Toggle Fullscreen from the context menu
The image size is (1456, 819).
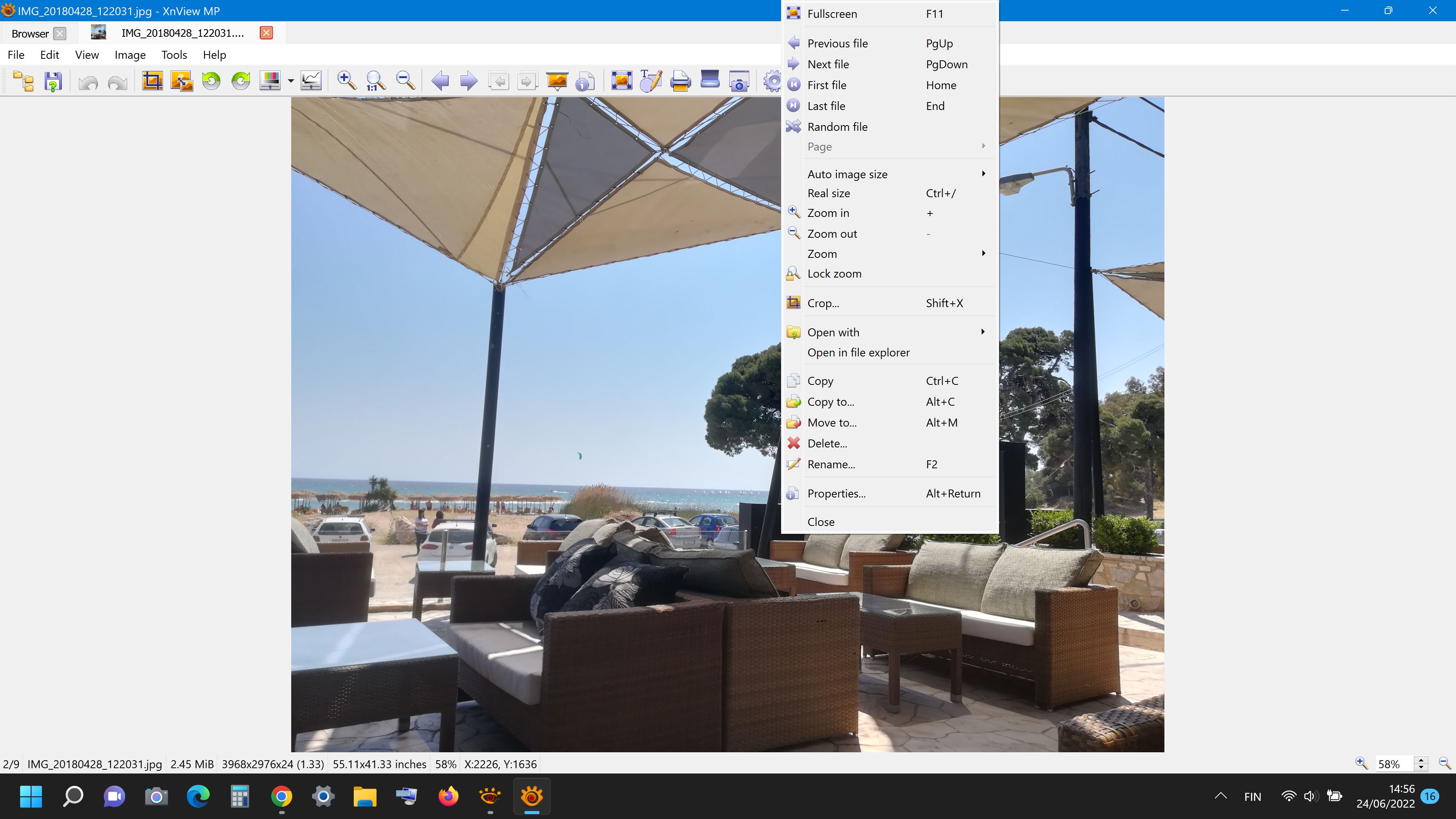coord(832,14)
